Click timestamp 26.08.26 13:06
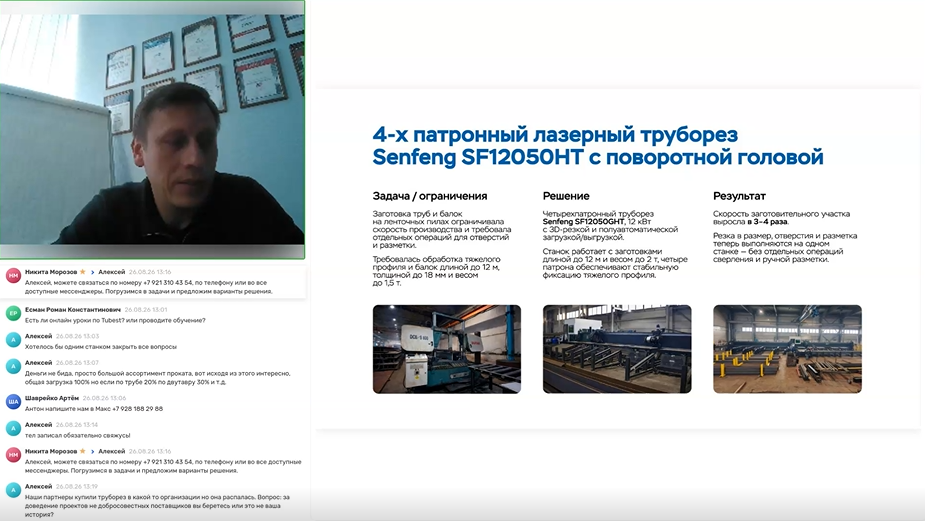 pos(104,398)
